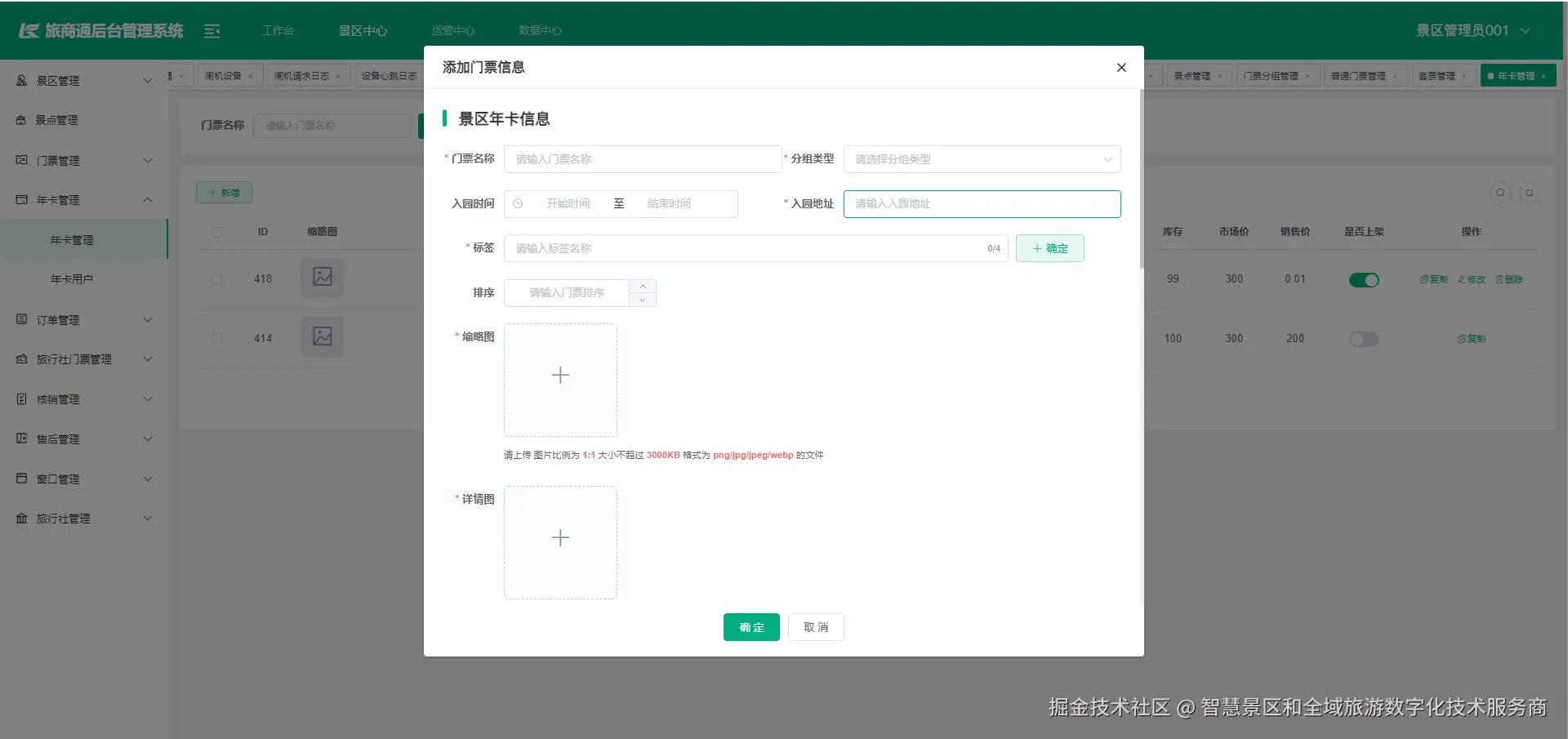Click the 订单管理 sidebar icon
1568x739 pixels.
21,319
